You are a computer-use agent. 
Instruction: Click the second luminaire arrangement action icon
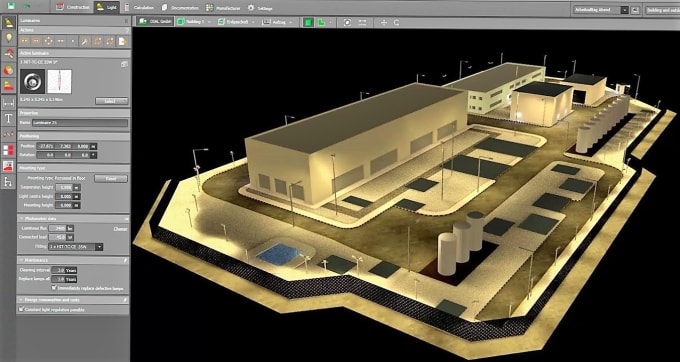click(37, 41)
